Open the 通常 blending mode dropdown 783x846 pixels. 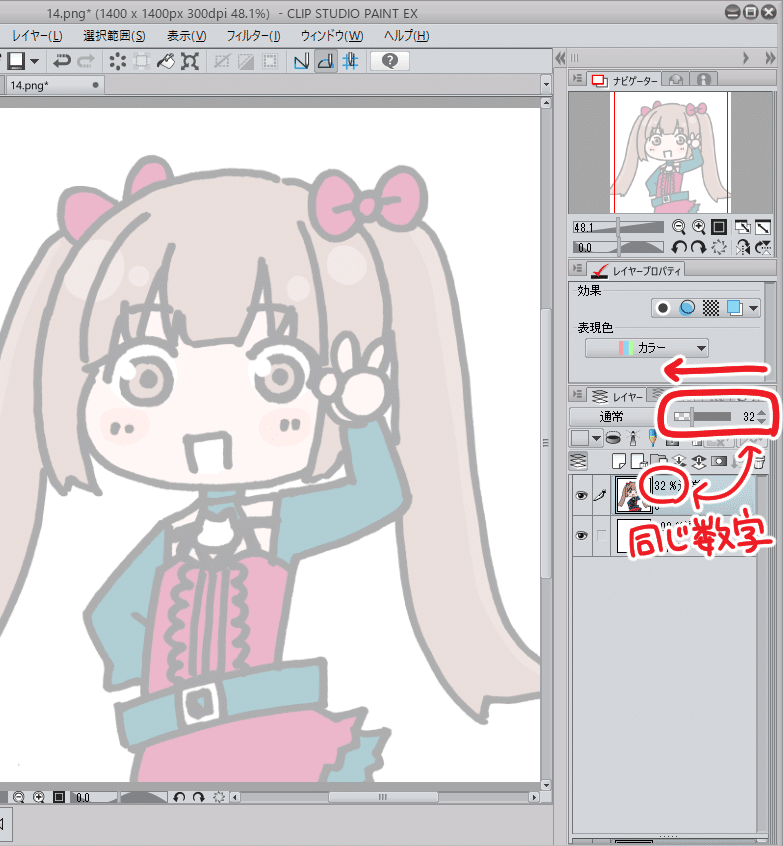(612, 417)
